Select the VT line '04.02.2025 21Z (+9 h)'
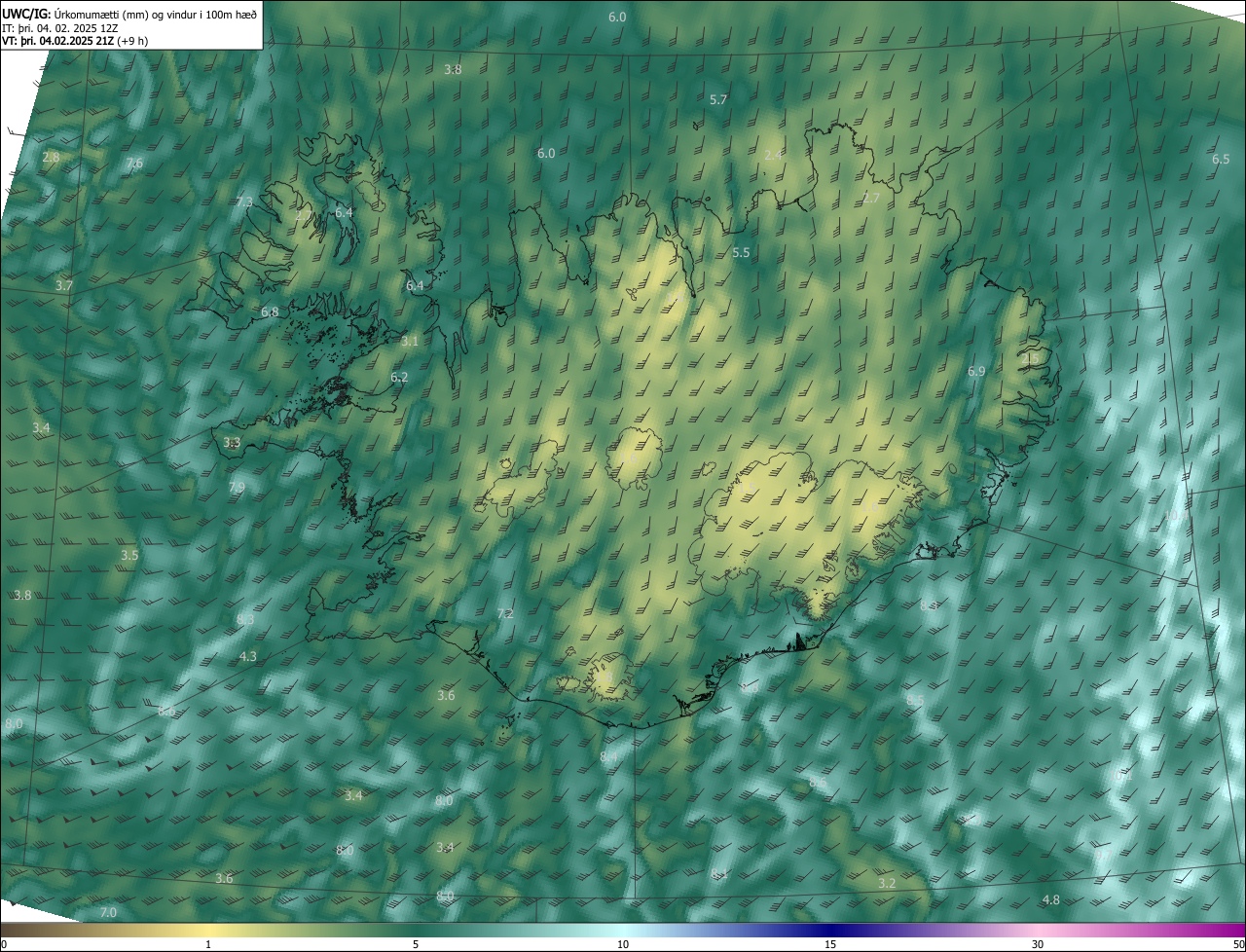1246x952 pixels. (x=92, y=41)
